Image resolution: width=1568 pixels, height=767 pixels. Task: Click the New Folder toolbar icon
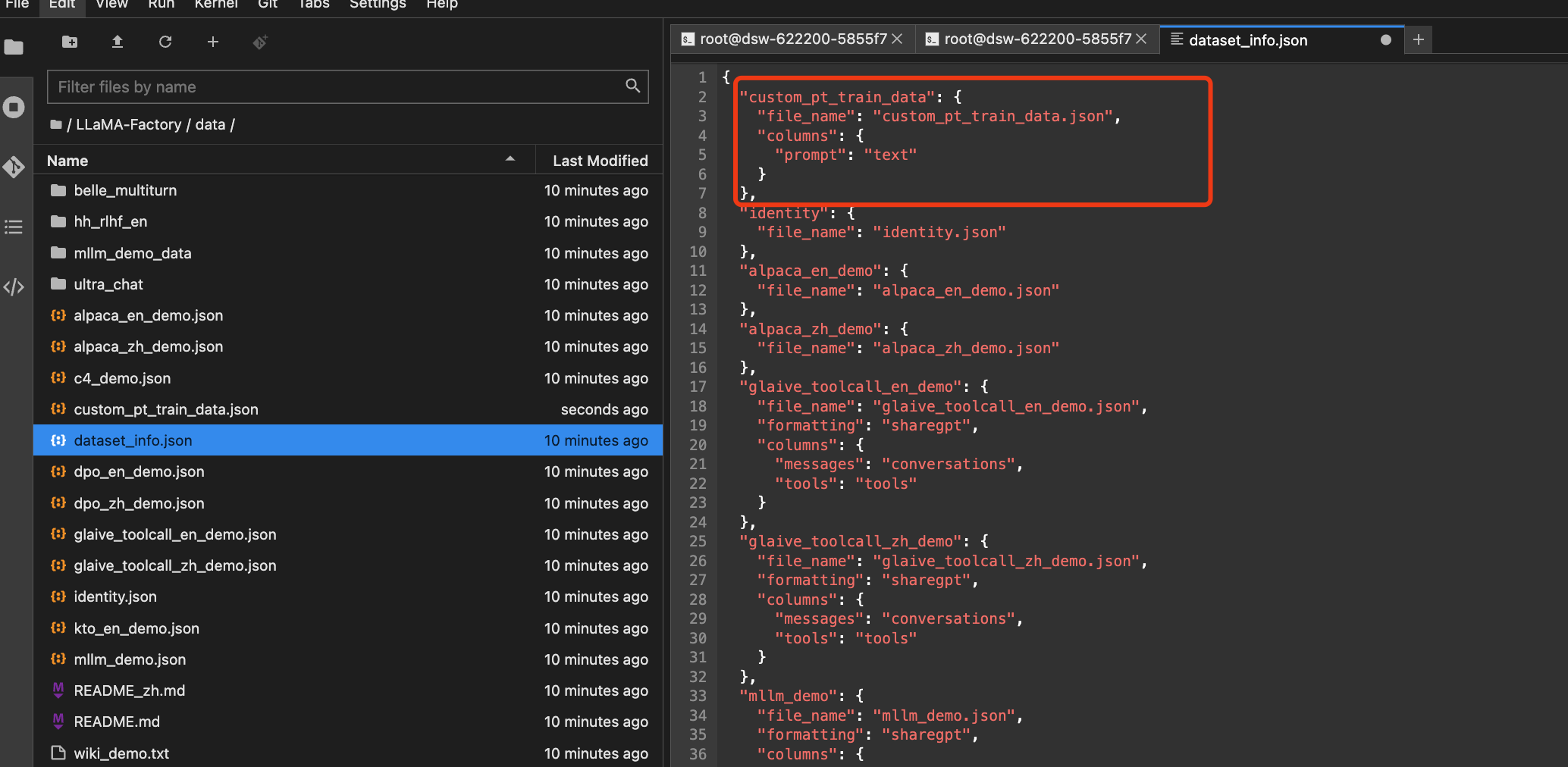70,42
